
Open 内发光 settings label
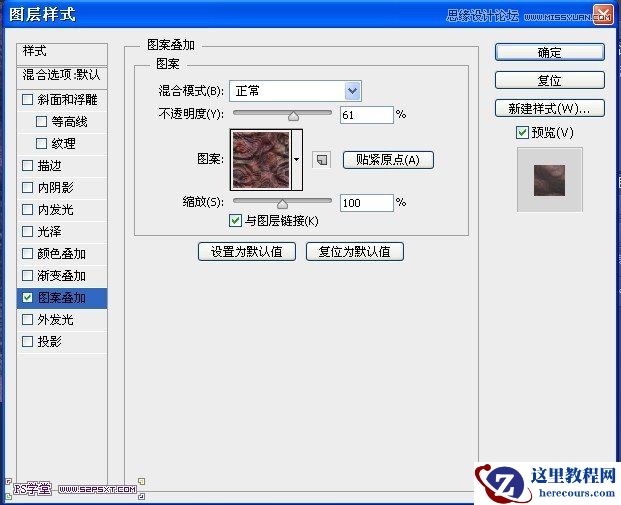pyautogui.click(x=55, y=209)
